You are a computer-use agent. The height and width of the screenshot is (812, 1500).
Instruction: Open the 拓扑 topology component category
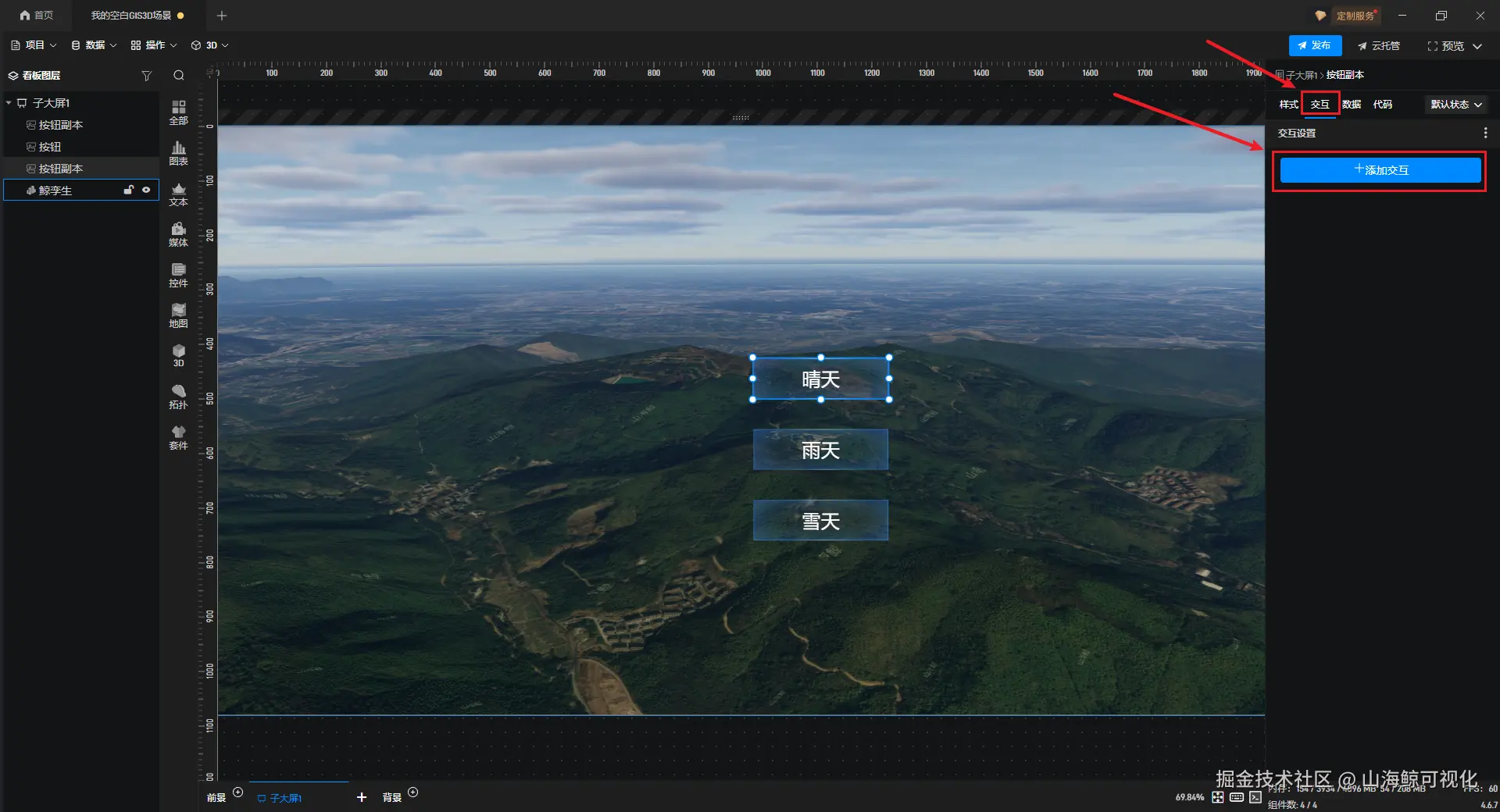click(x=178, y=397)
